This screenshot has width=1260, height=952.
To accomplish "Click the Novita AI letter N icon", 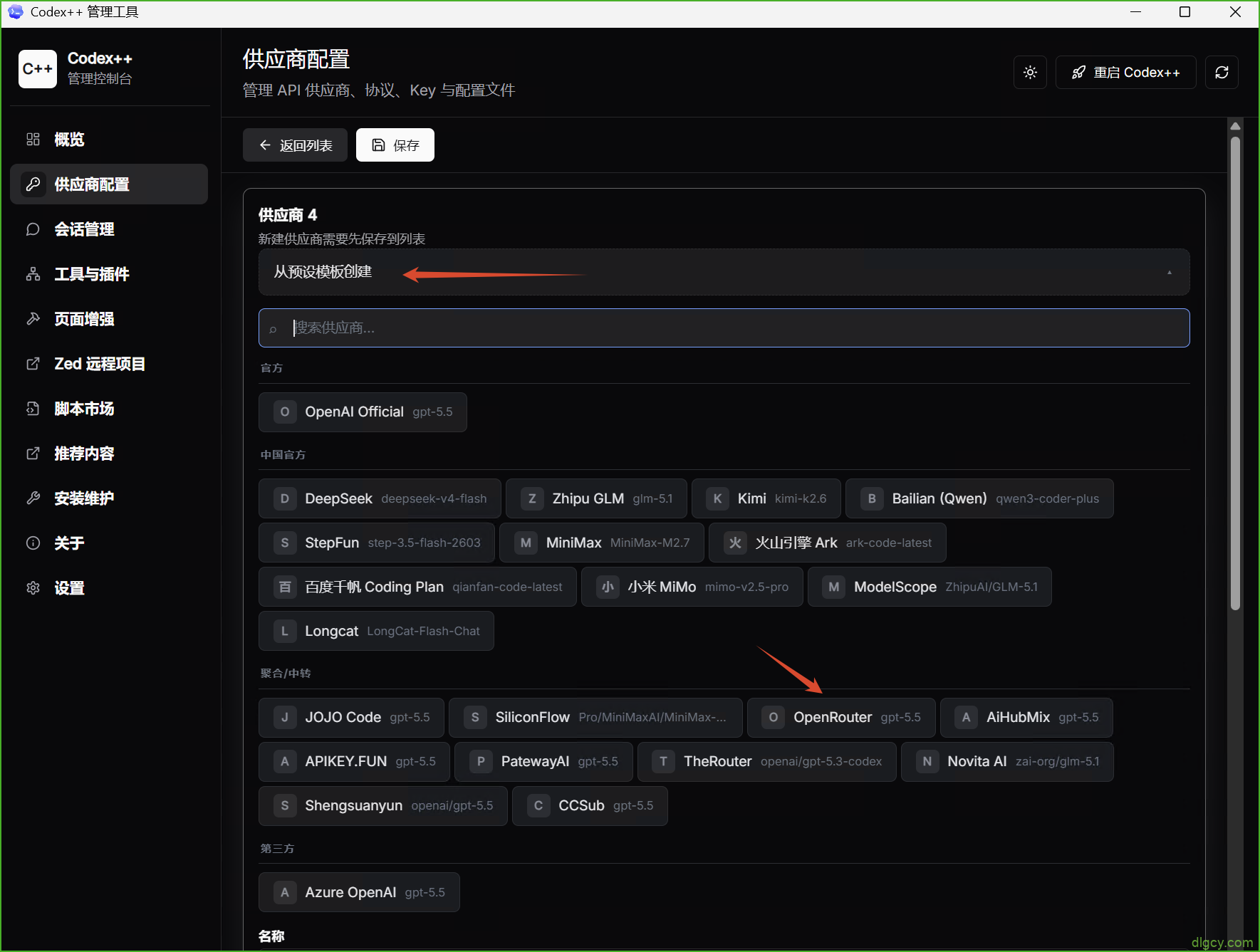I will pyautogui.click(x=927, y=762).
